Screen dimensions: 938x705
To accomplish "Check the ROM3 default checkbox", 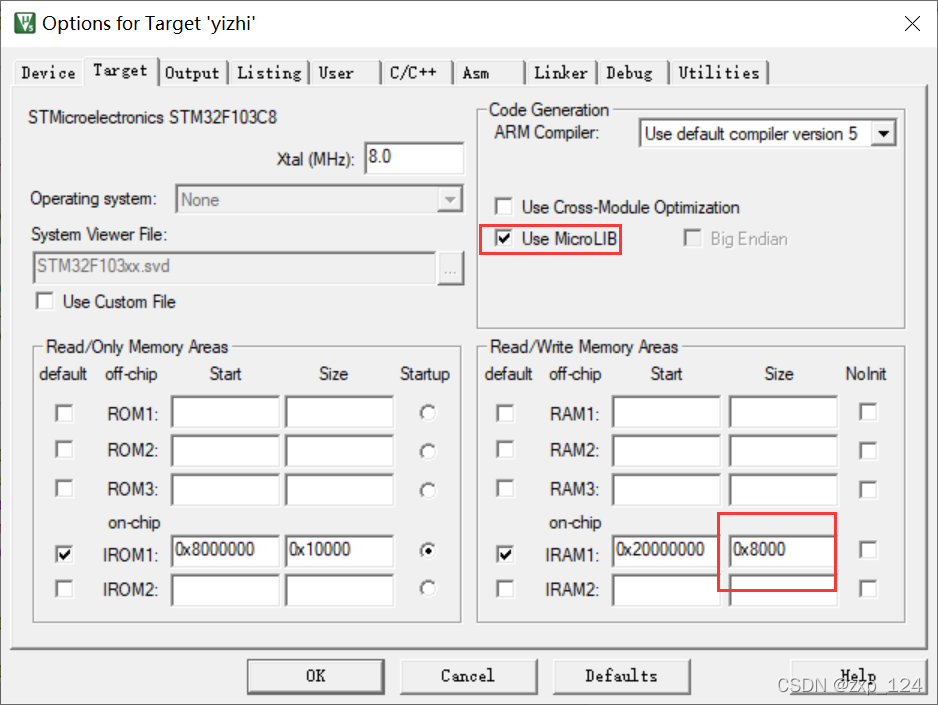I will 64,489.
